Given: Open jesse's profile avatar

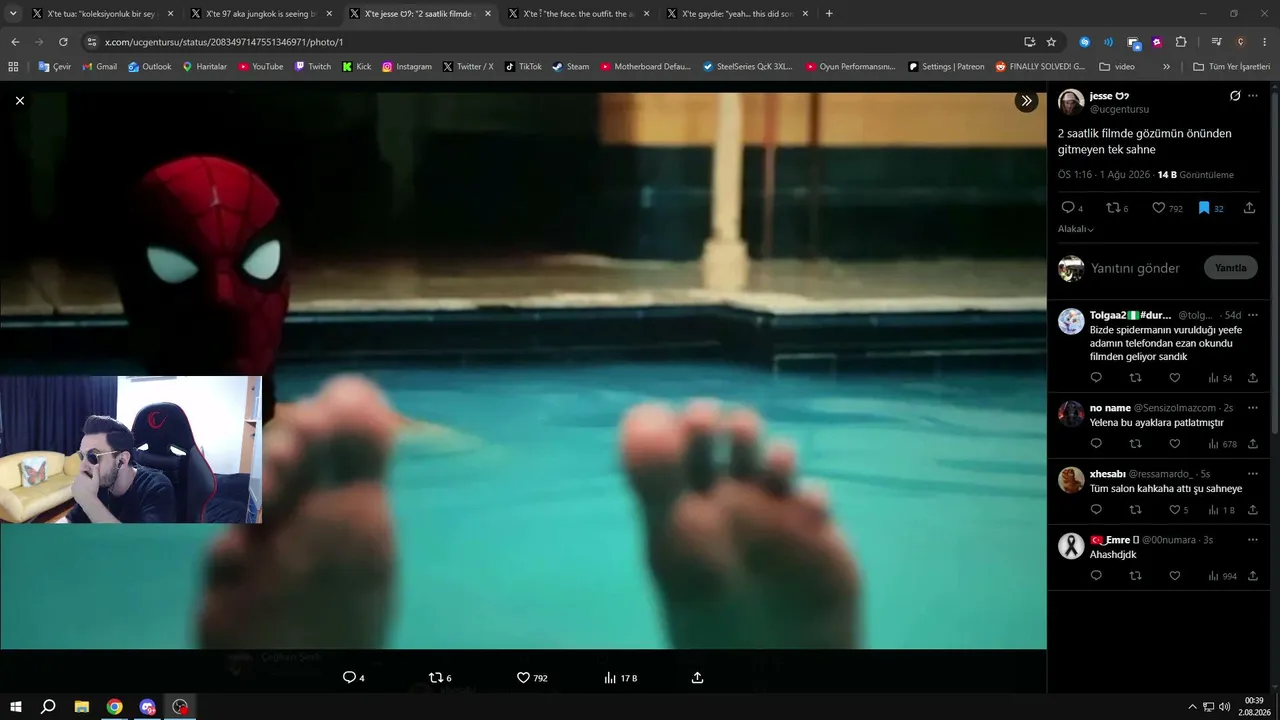Looking at the screenshot, I should pos(1071,102).
